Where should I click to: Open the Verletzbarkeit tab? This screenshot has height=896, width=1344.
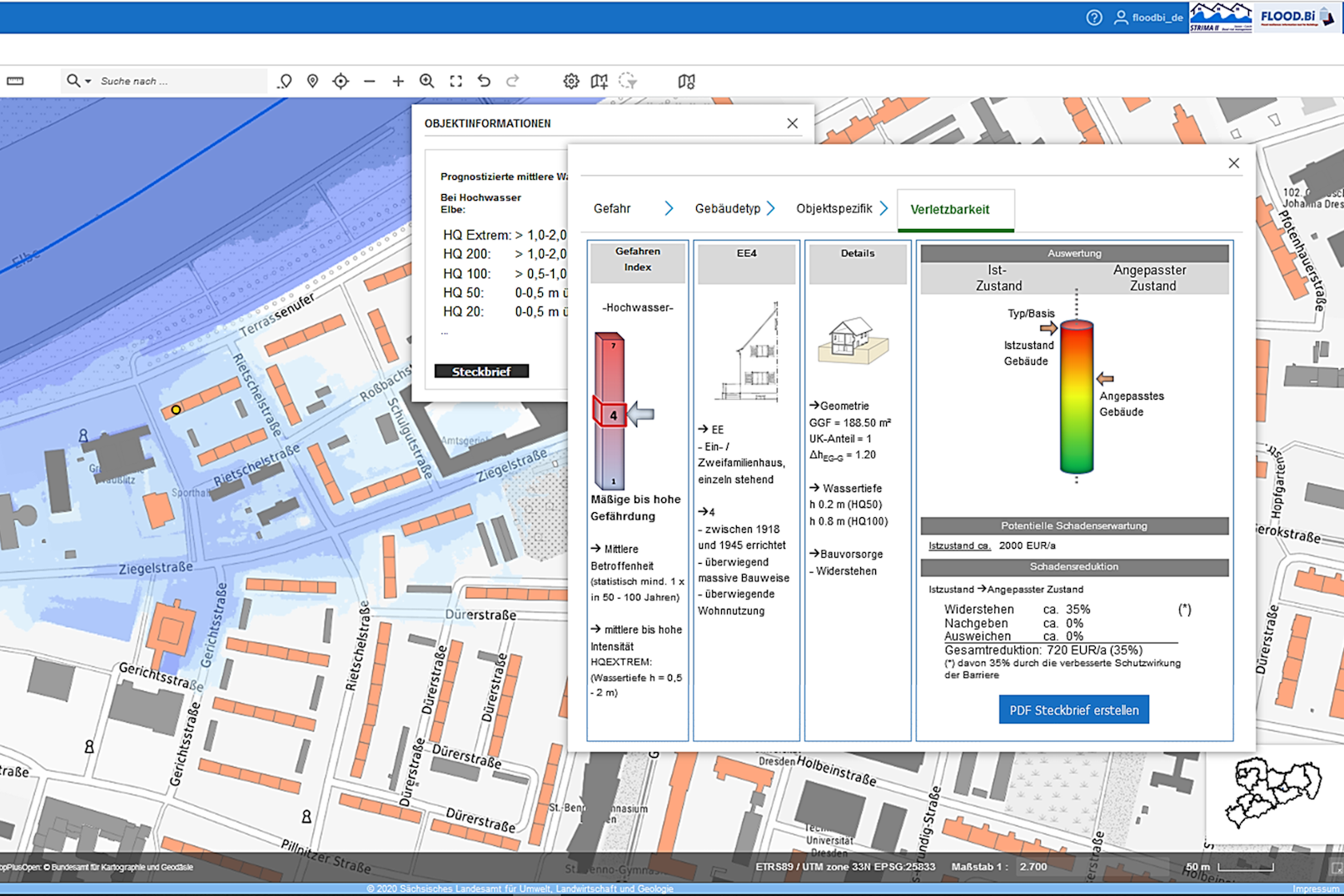949,209
